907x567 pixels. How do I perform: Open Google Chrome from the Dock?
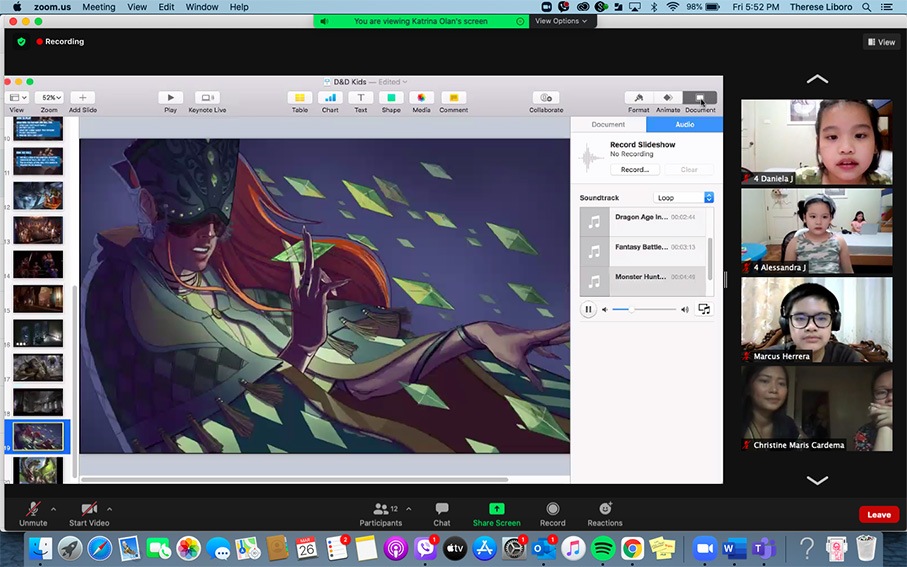click(632, 547)
